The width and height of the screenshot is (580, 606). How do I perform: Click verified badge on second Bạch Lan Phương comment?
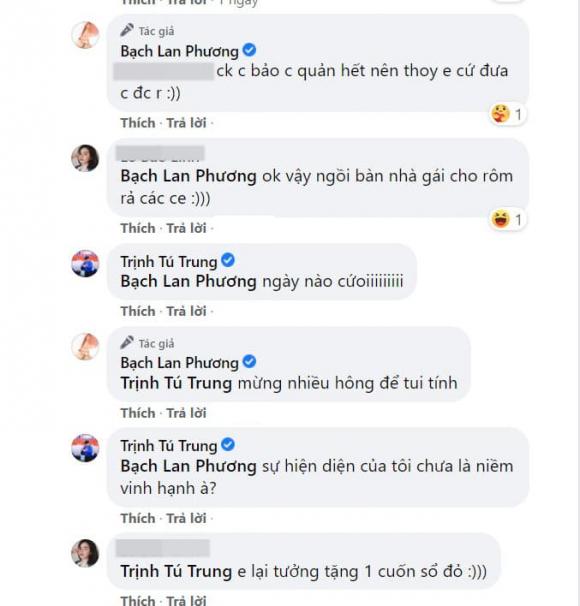click(249, 362)
